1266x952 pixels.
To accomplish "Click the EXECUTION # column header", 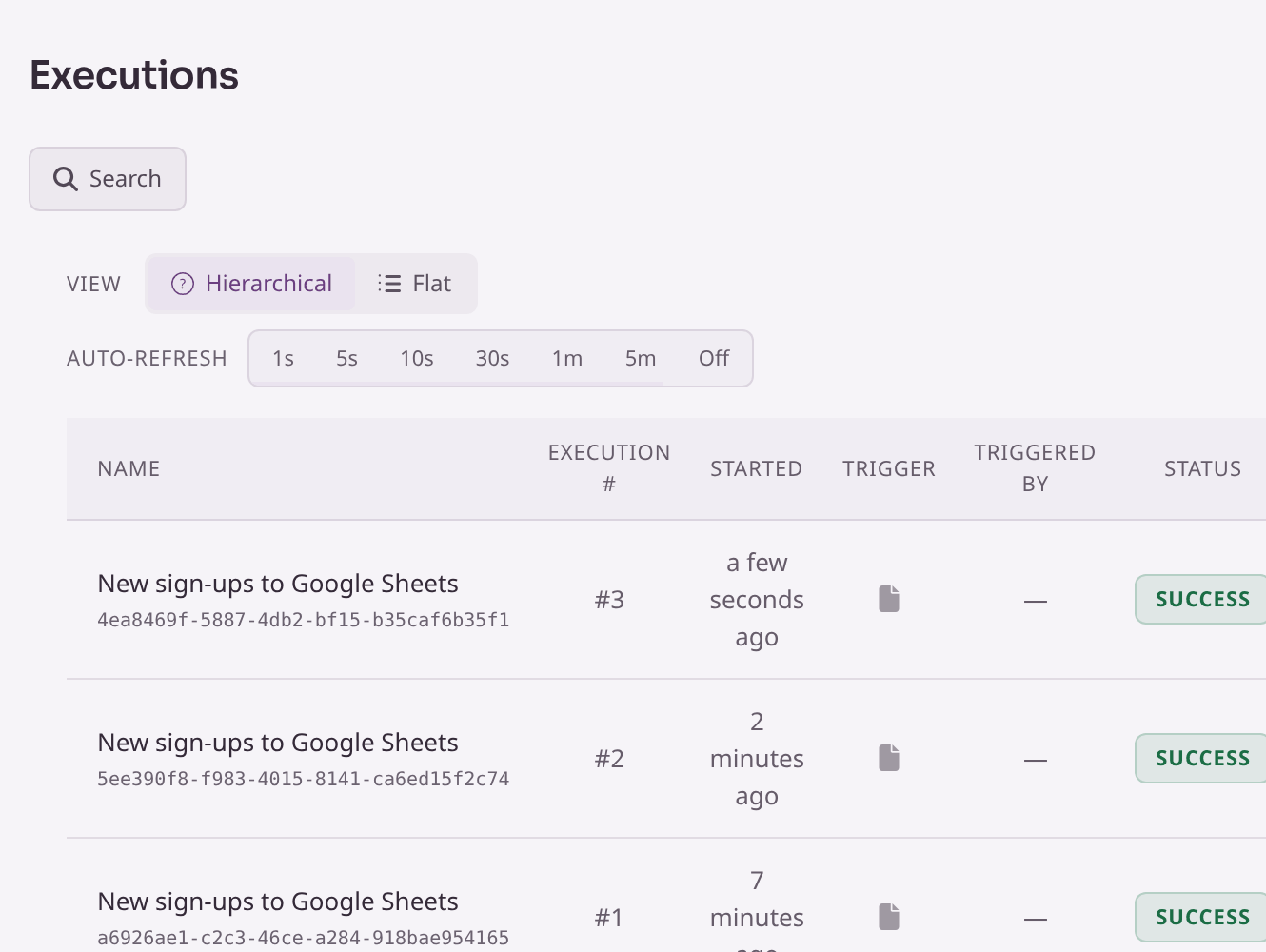I will (609, 468).
